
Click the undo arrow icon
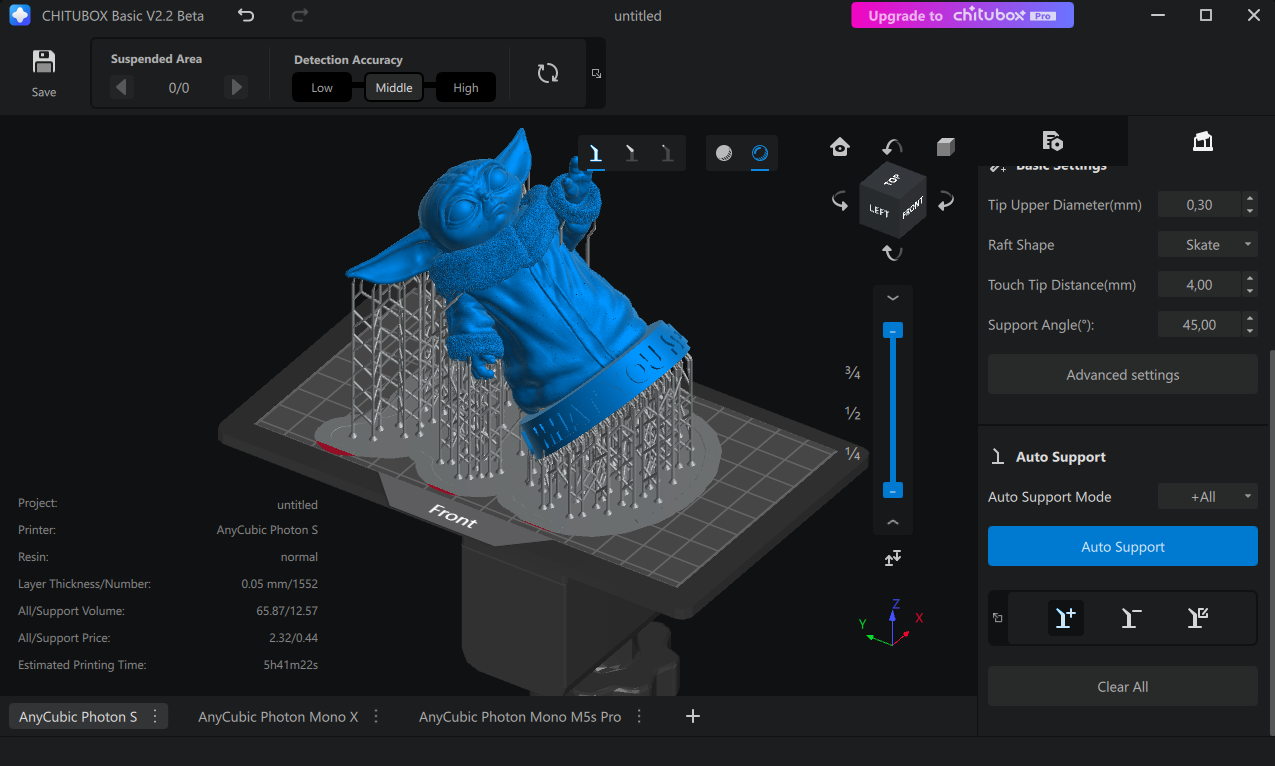[x=246, y=16]
